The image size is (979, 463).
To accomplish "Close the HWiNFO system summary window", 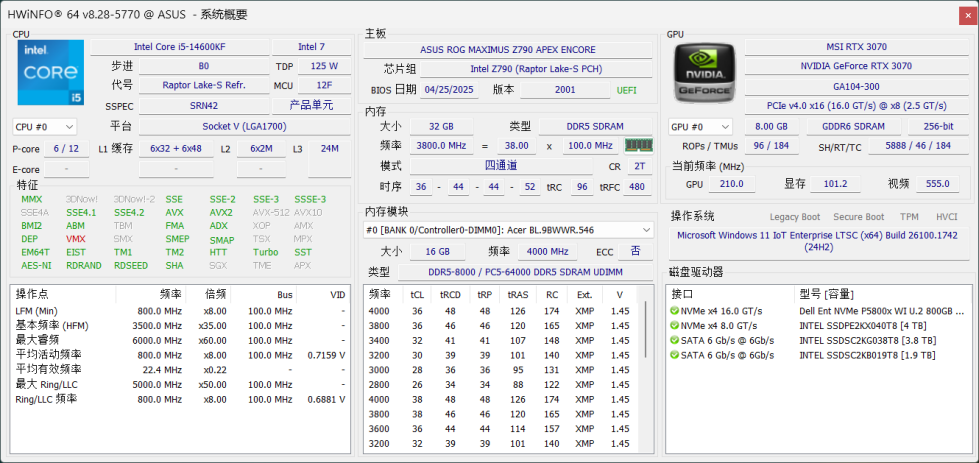I will click(x=969, y=16).
